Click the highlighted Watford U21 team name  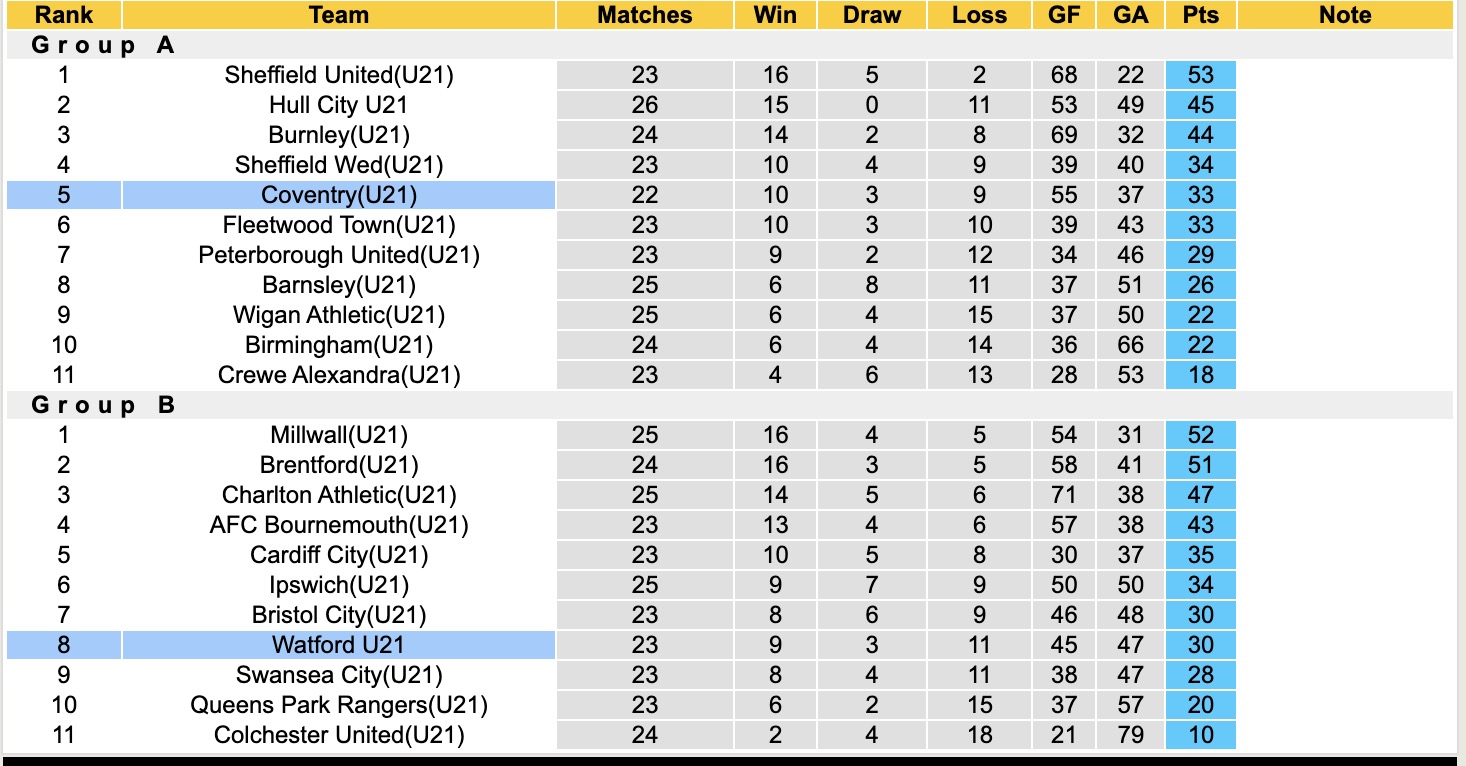pyautogui.click(x=339, y=645)
